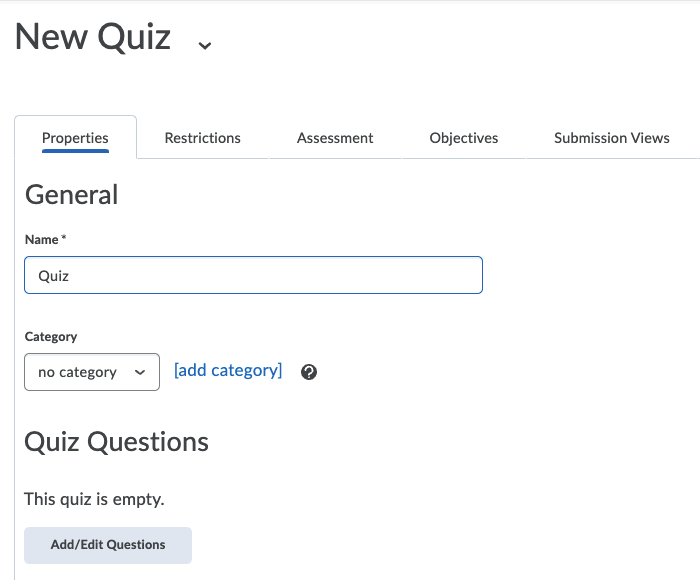The height and width of the screenshot is (580, 700).
Task: Select the Objectives tab
Action: click(463, 138)
